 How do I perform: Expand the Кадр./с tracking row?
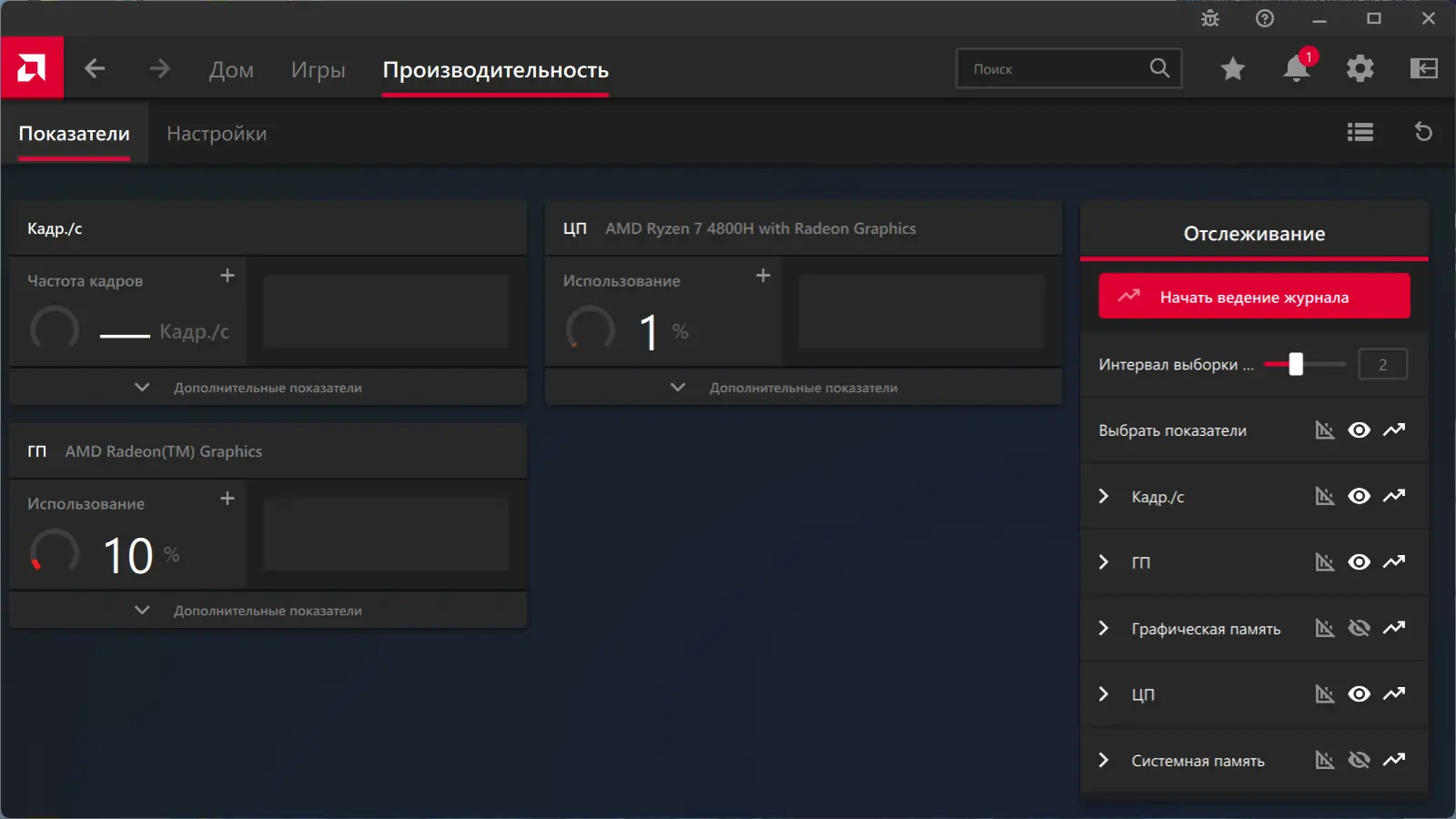pos(1104,496)
